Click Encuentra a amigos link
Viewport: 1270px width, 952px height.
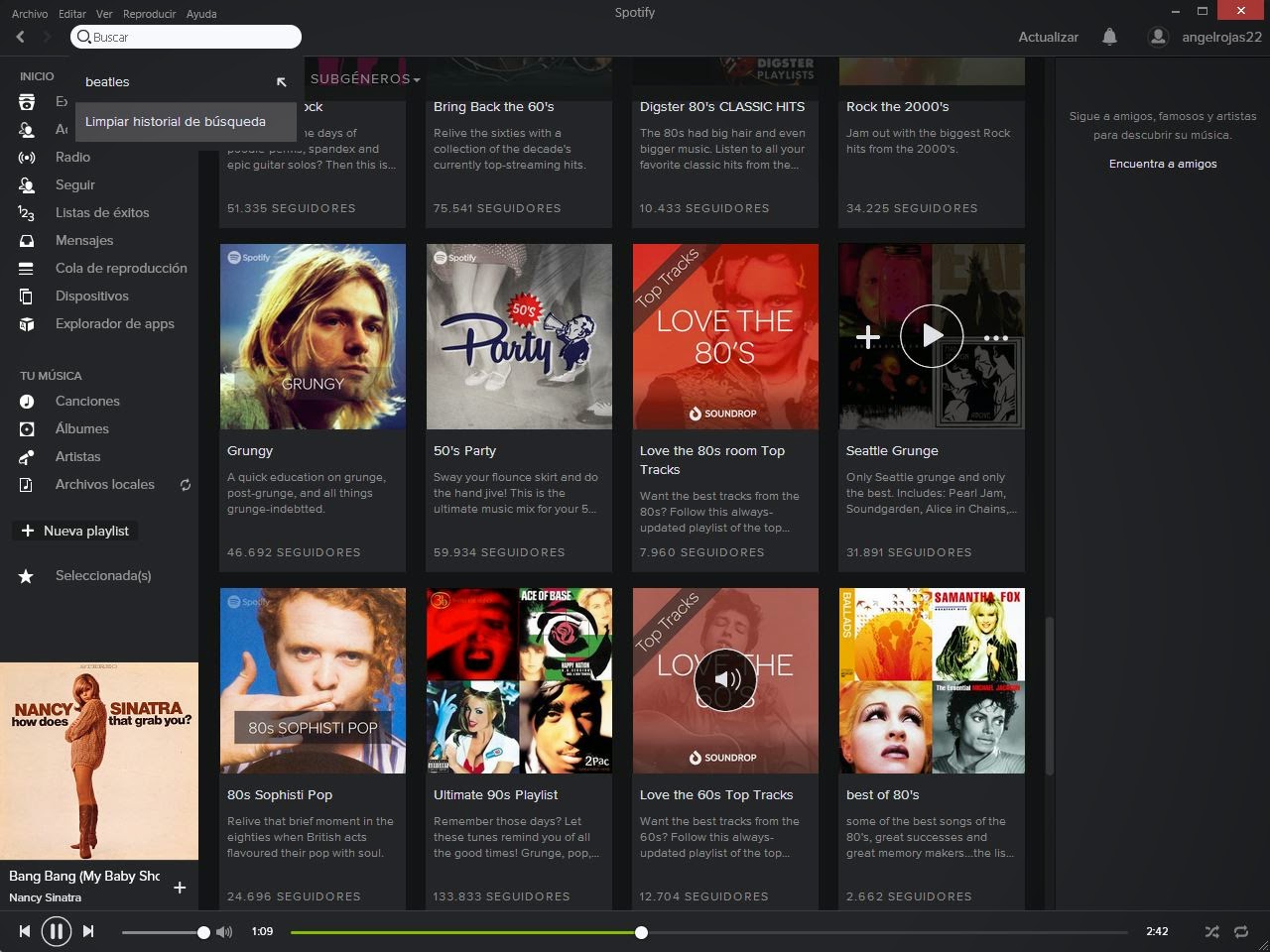pos(1163,164)
